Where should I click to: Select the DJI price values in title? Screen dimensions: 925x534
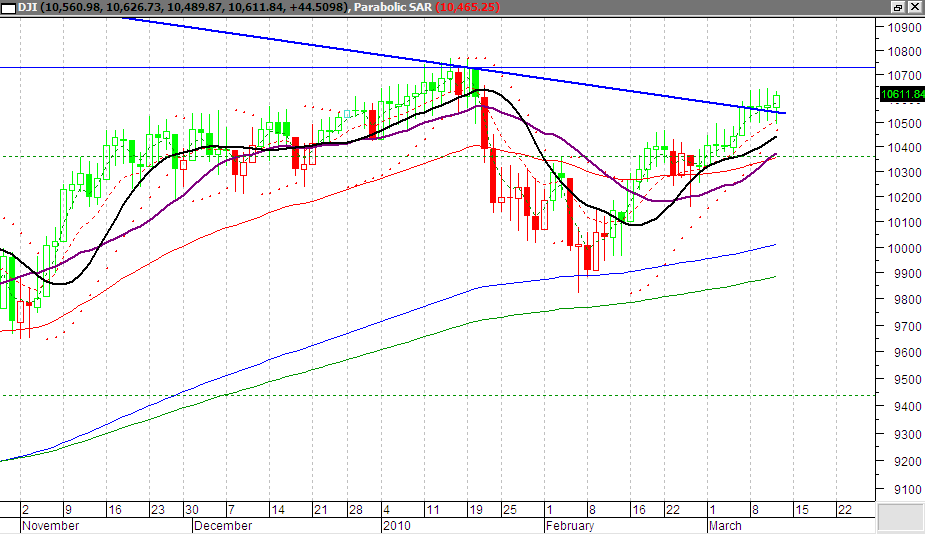pos(195,7)
